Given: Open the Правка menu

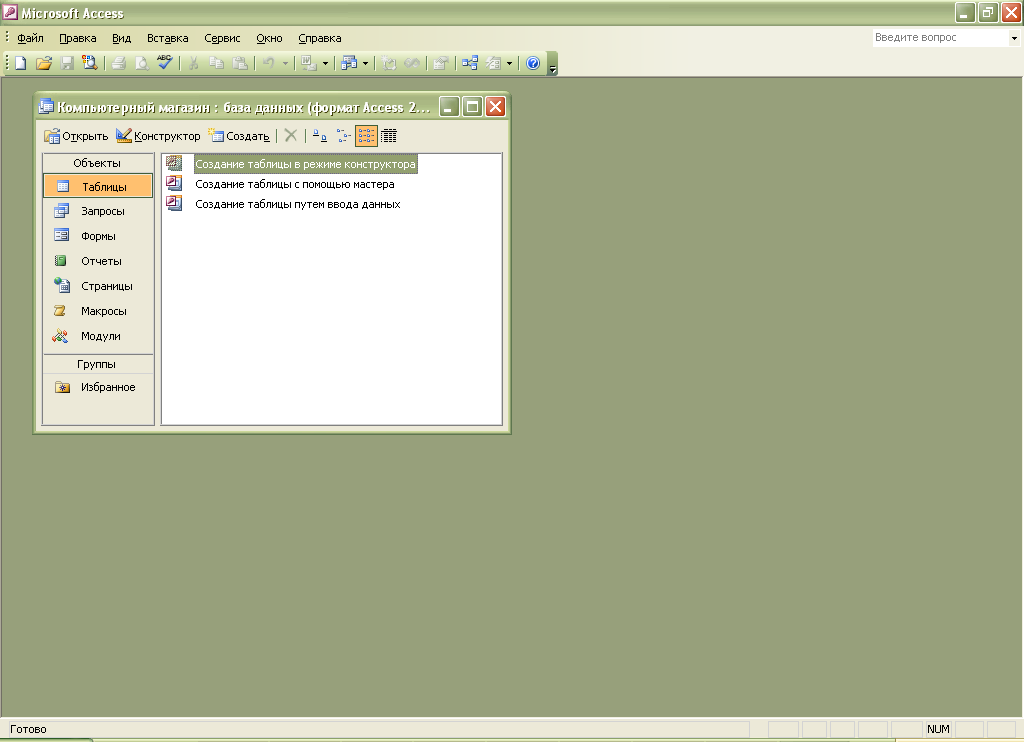Looking at the screenshot, I should pos(78,39).
